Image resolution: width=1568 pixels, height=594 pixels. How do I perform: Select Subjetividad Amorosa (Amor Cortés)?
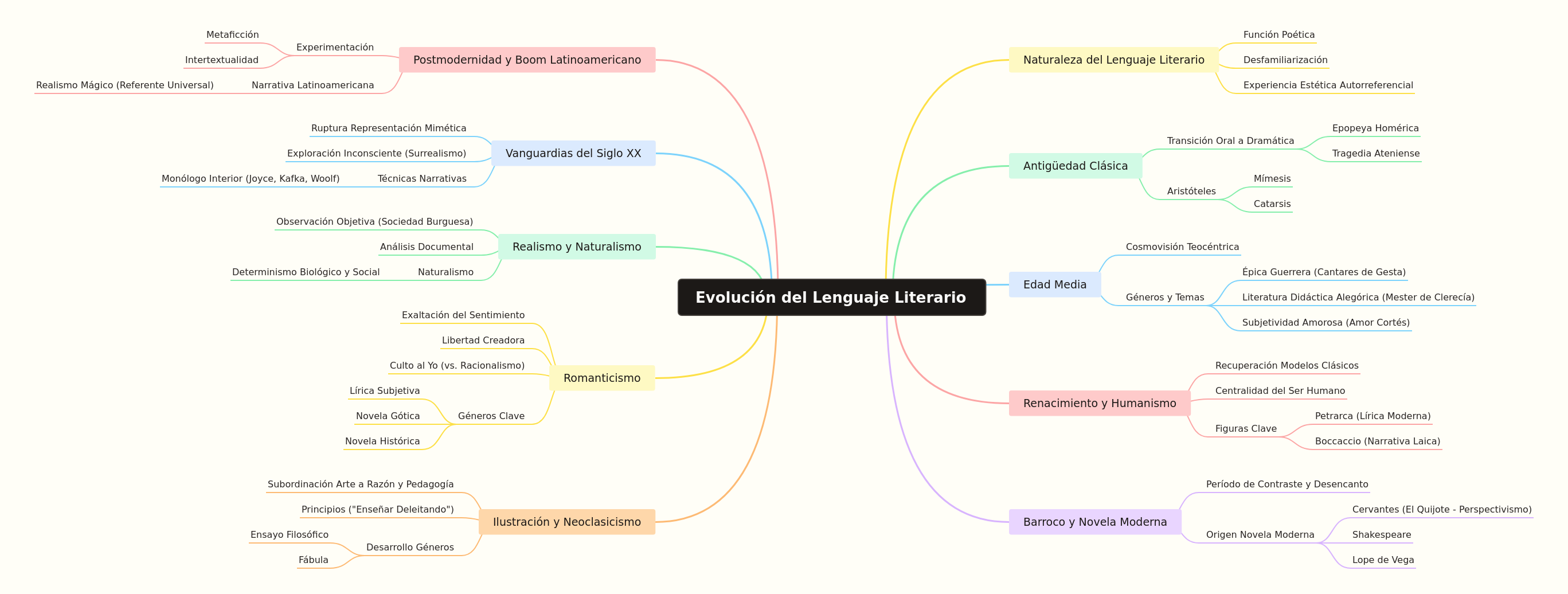point(1325,323)
